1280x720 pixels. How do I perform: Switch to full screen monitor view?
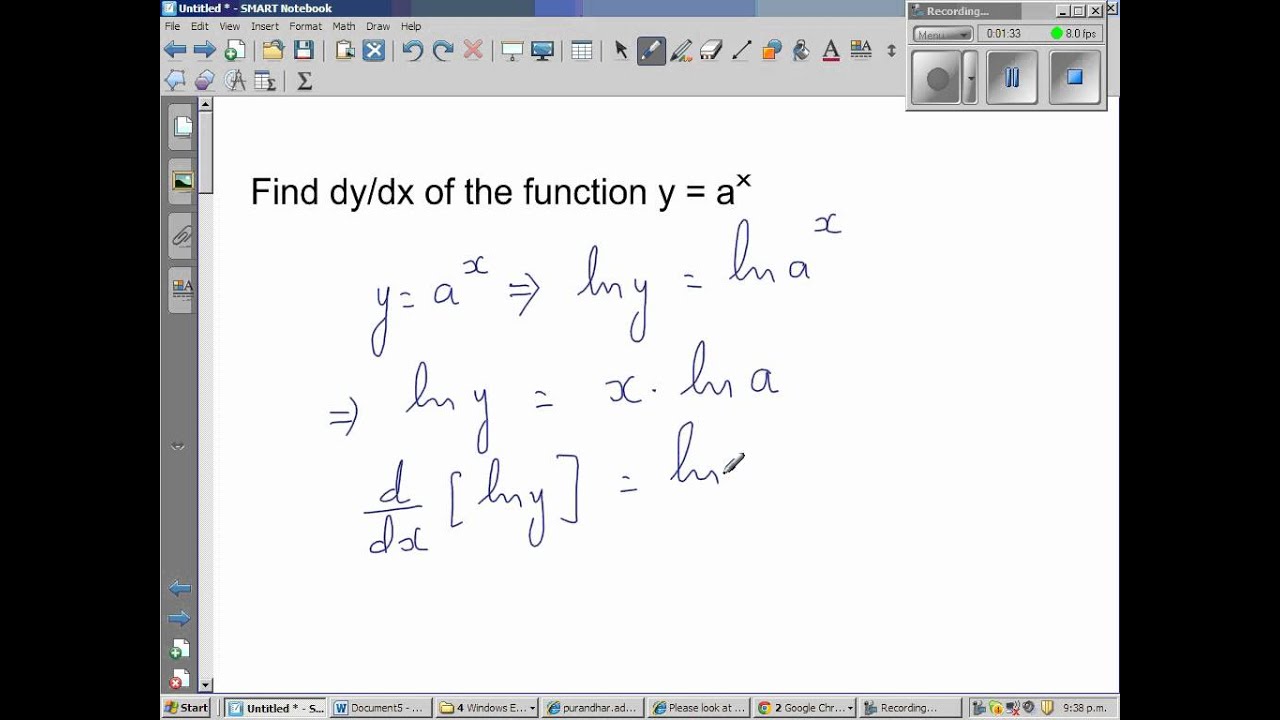pyautogui.click(x=542, y=50)
